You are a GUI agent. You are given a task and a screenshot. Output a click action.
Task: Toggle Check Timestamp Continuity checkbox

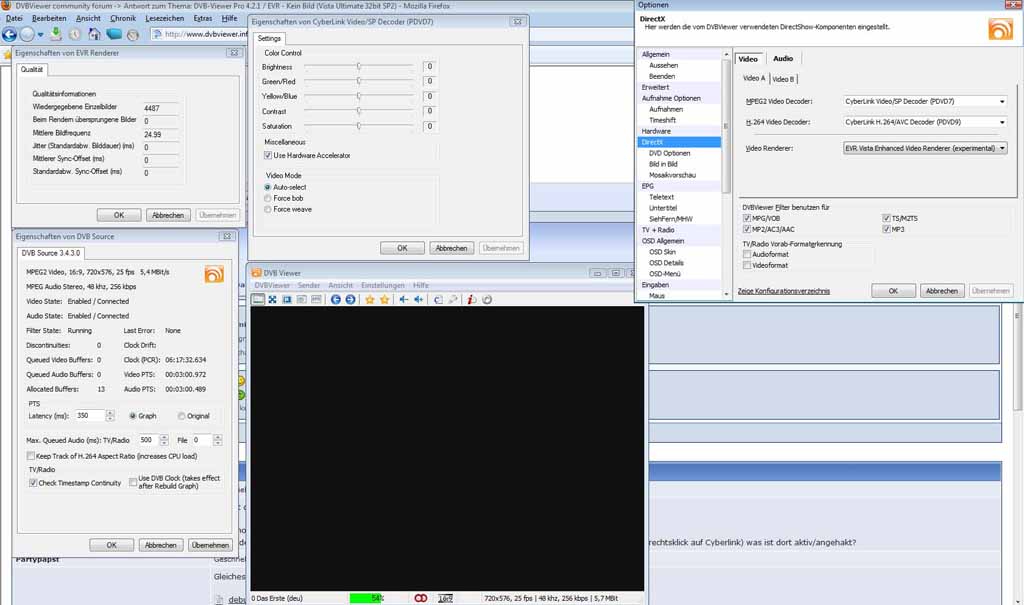tap(33, 483)
